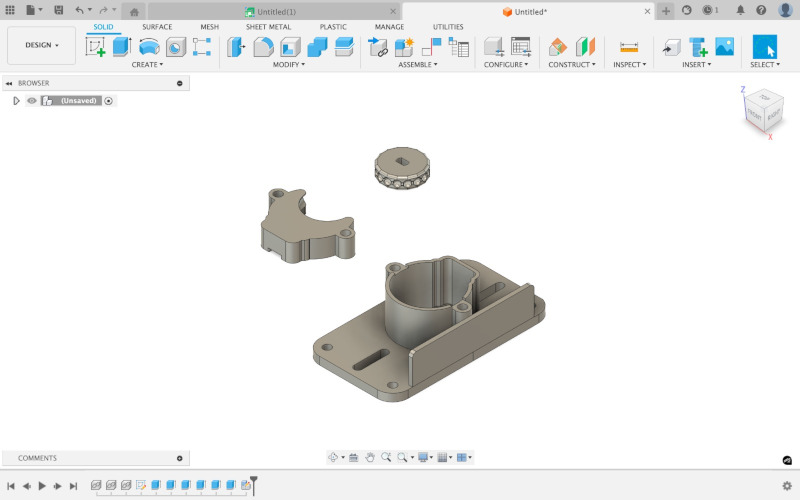Add a new design tab
The height and width of the screenshot is (500, 800).
point(666,11)
